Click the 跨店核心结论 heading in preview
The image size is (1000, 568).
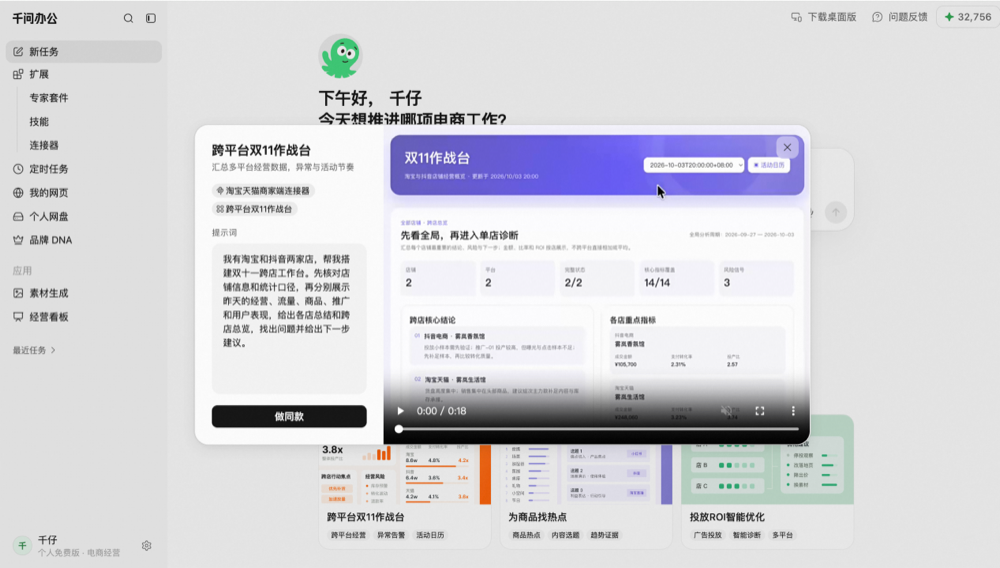[432, 320]
